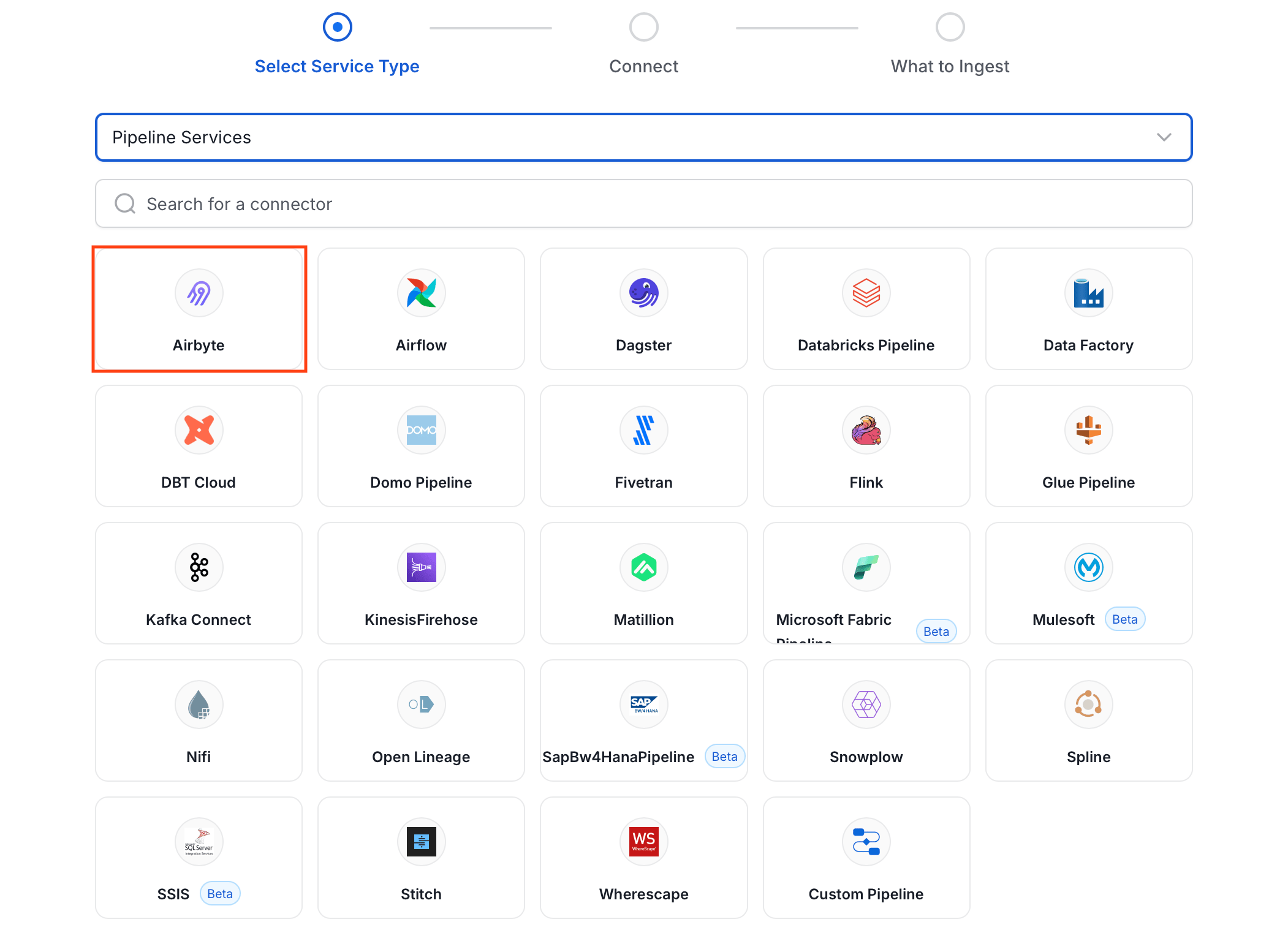The width and height of the screenshot is (1288, 941).
Task: Click the Domo Pipeline label
Action: (x=421, y=482)
